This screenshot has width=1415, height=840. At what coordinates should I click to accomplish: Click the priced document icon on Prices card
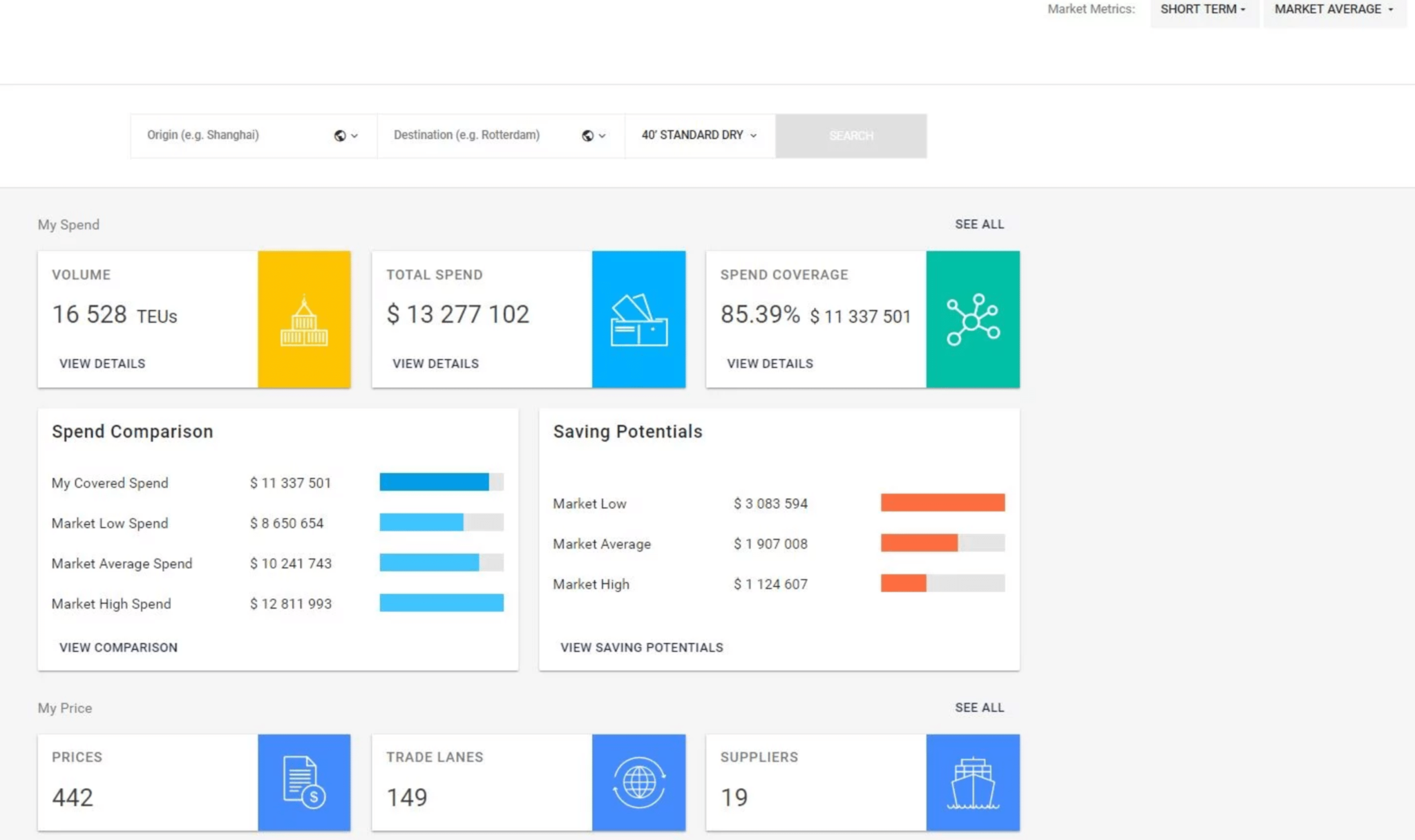pos(305,781)
